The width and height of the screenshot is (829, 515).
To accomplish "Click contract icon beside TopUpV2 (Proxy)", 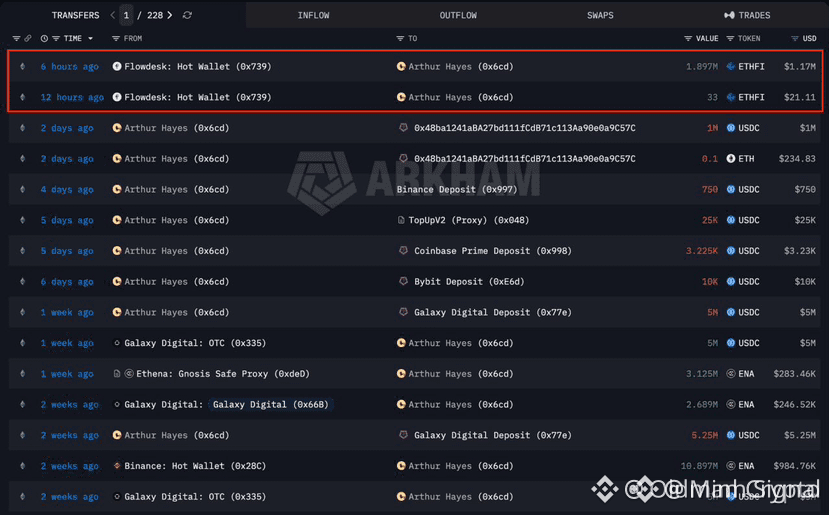I will click(401, 220).
